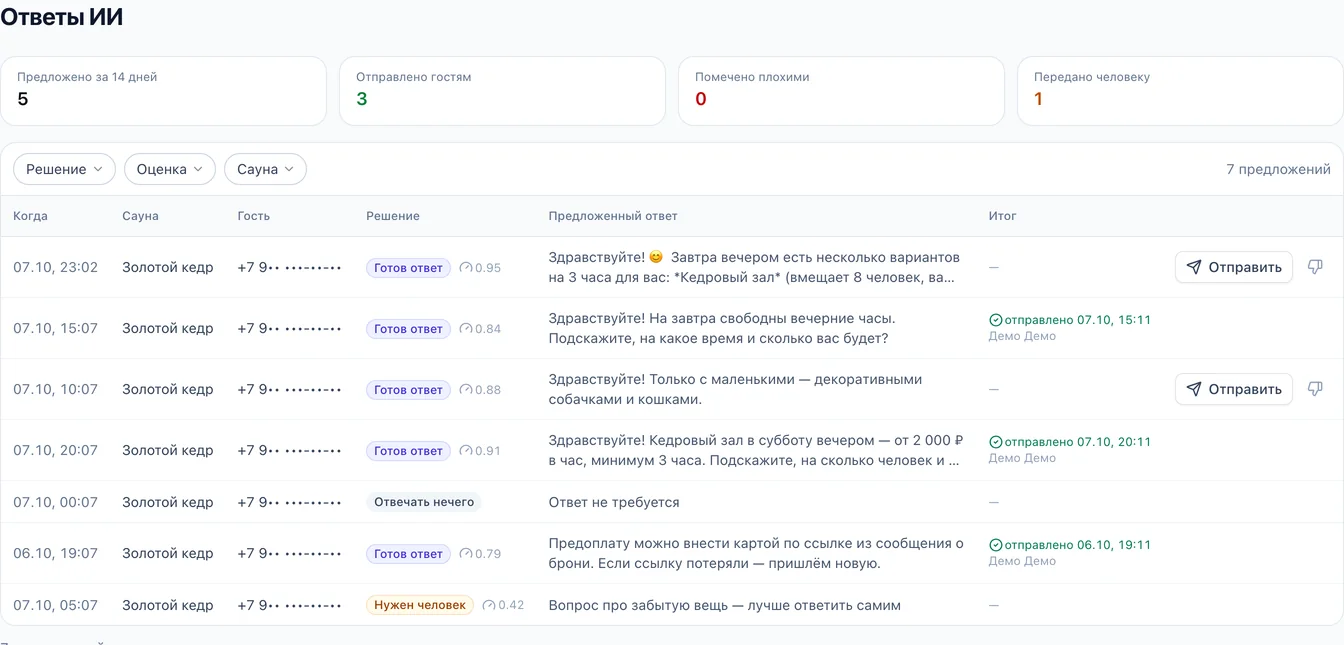Mark the 23:02 answer as bad with thumbs-down

click(x=1315, y=267)
